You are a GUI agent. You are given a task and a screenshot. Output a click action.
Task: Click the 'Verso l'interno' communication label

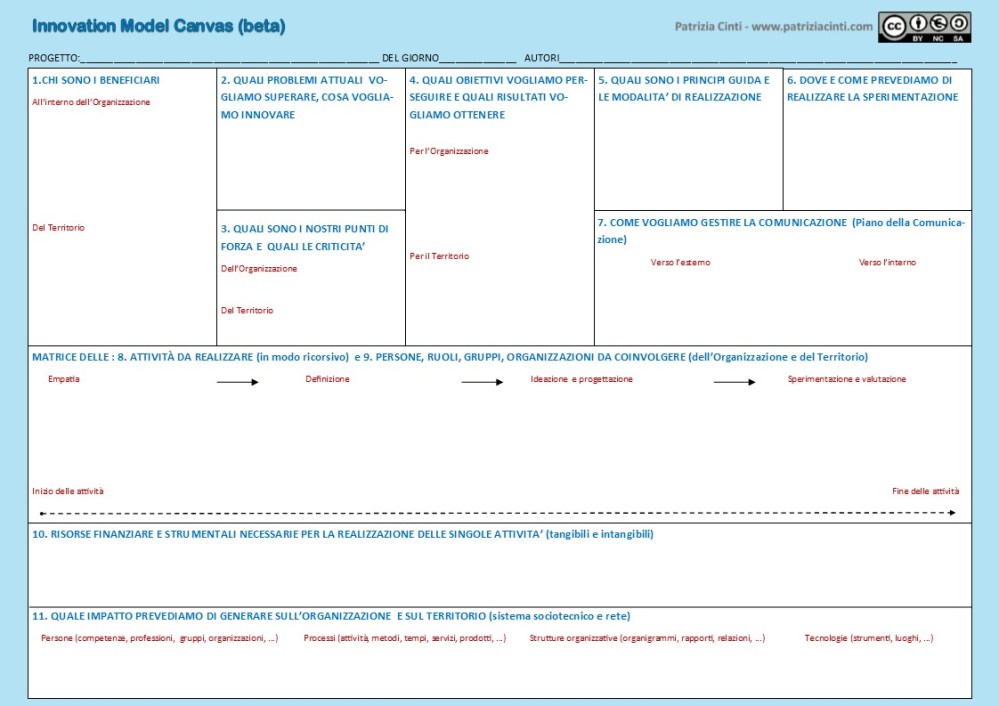pos(887,263)
